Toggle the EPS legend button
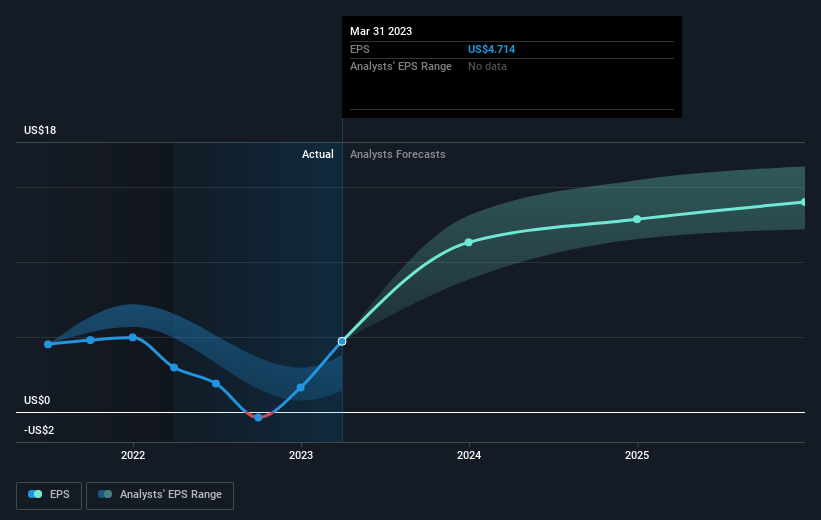Viewport: 821px width, 520px height. 49,495
